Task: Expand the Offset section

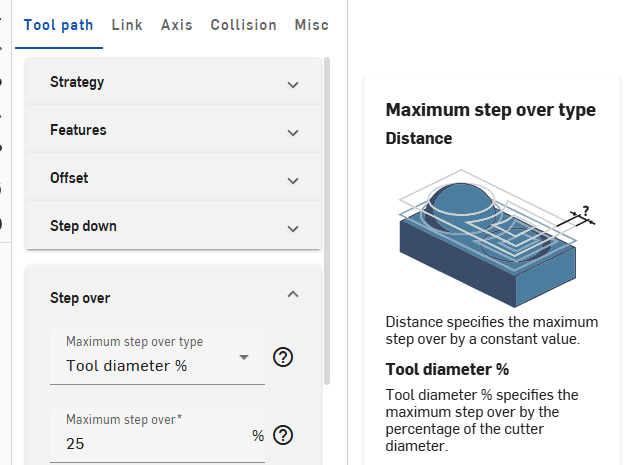Action: 293,181
